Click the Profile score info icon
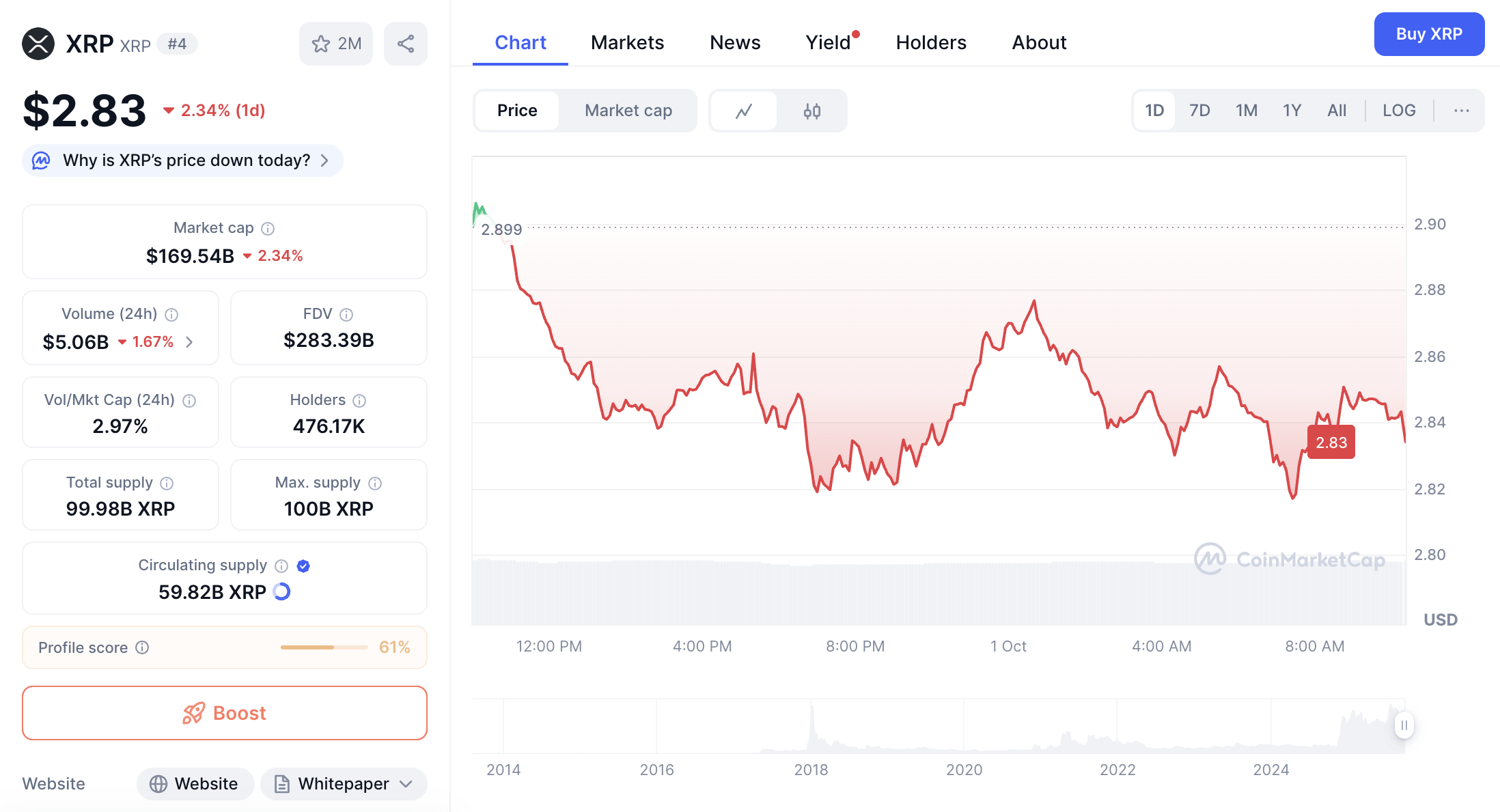1500x812 pixels. [142, 647]
